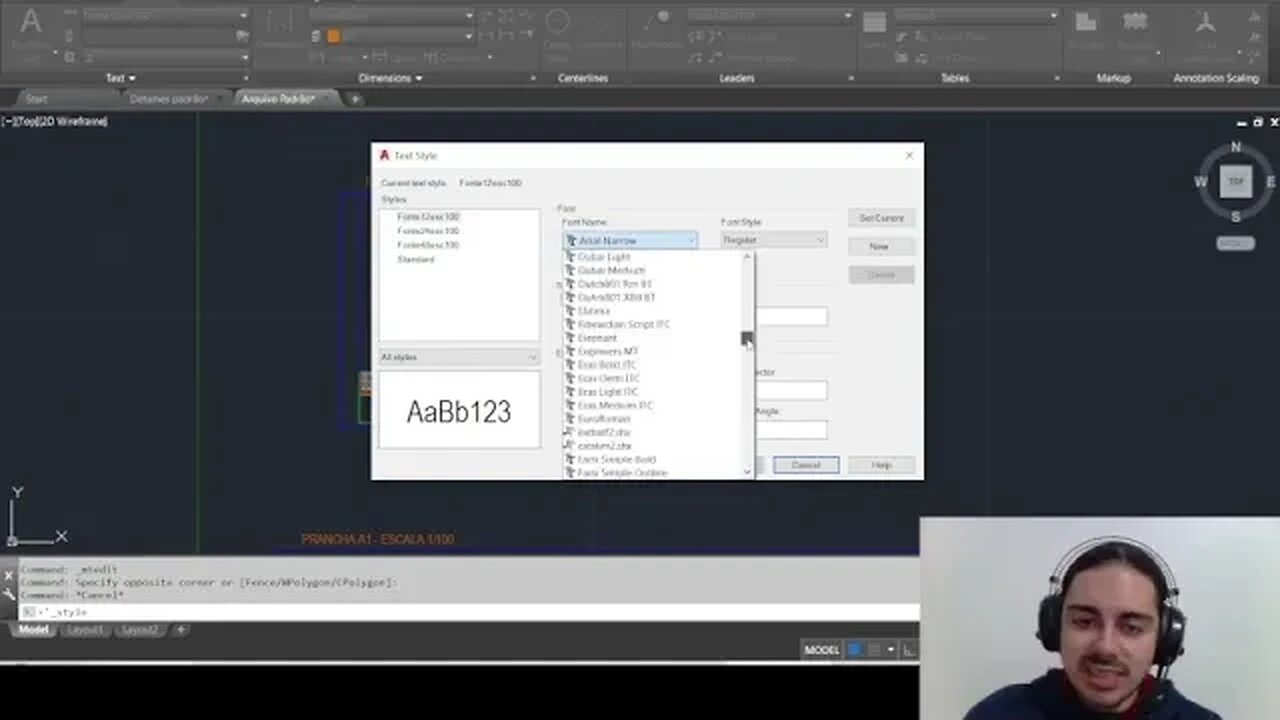Viewport: 1280px width, 720px height.
Task: Click the font list scrollbar thumb
Action: point(747,340)
